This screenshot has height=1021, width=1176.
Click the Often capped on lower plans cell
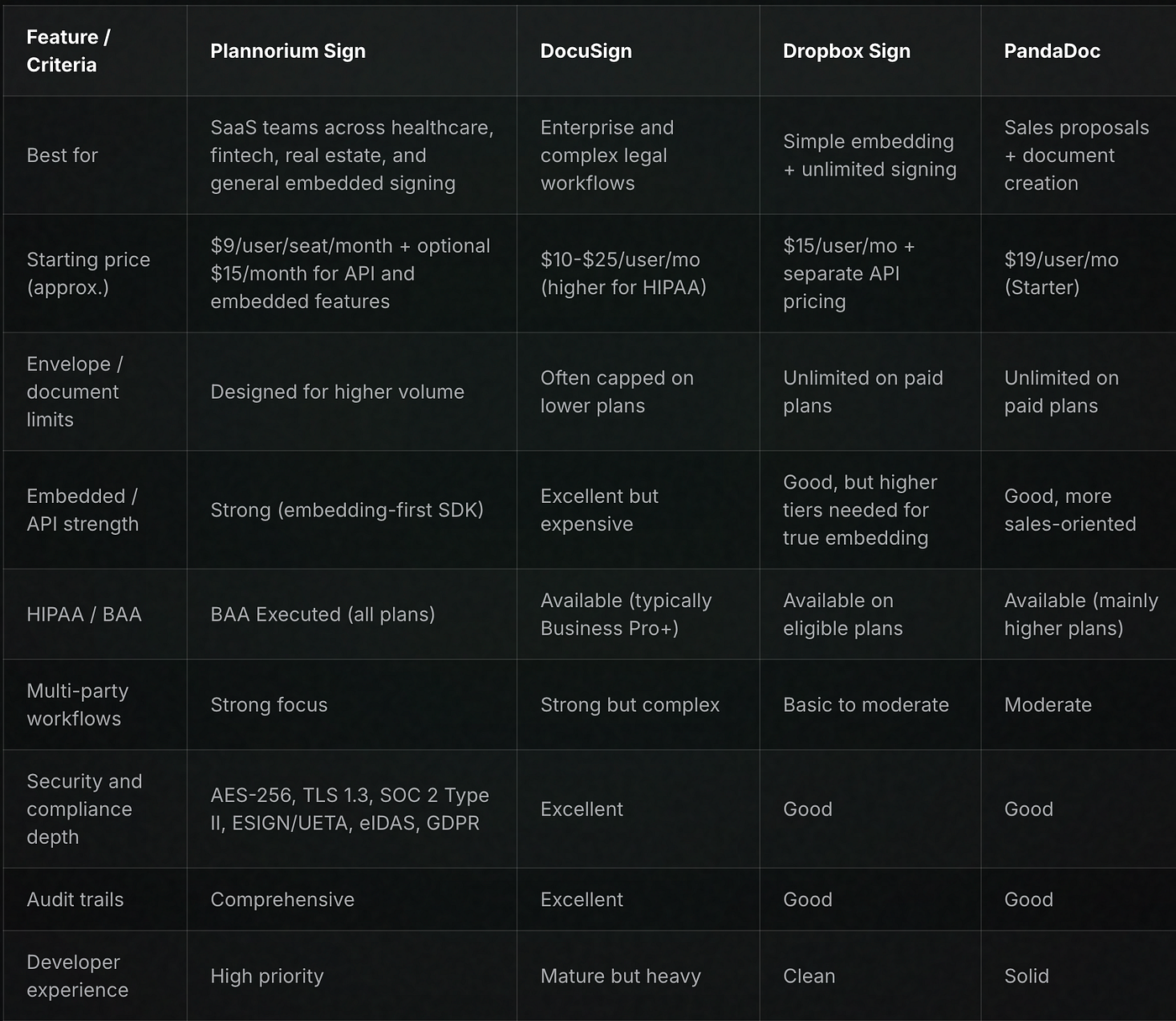(x=617, y=392)
